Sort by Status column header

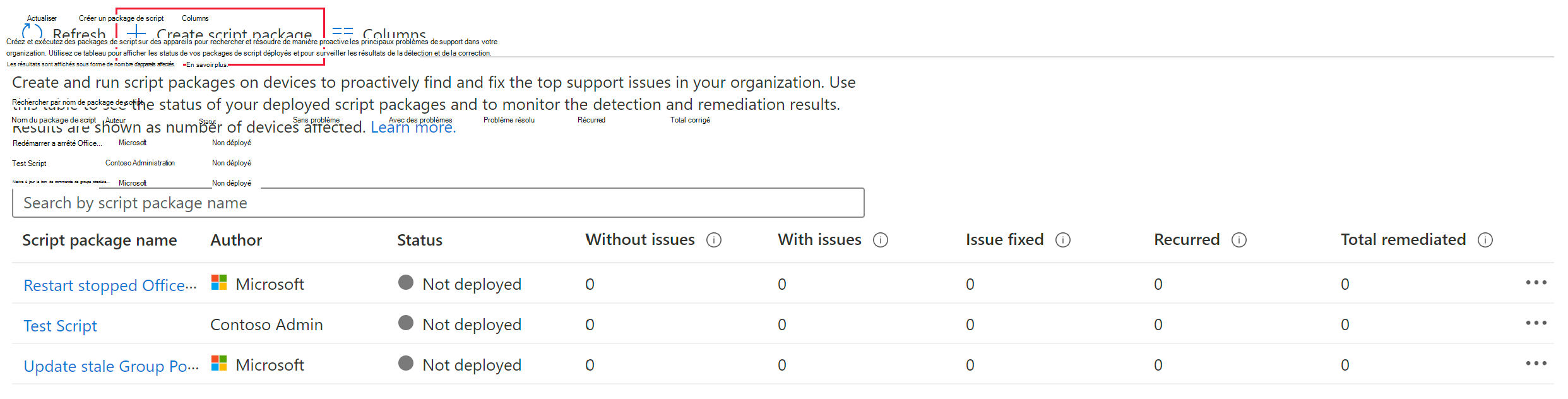tap(420, 240)
